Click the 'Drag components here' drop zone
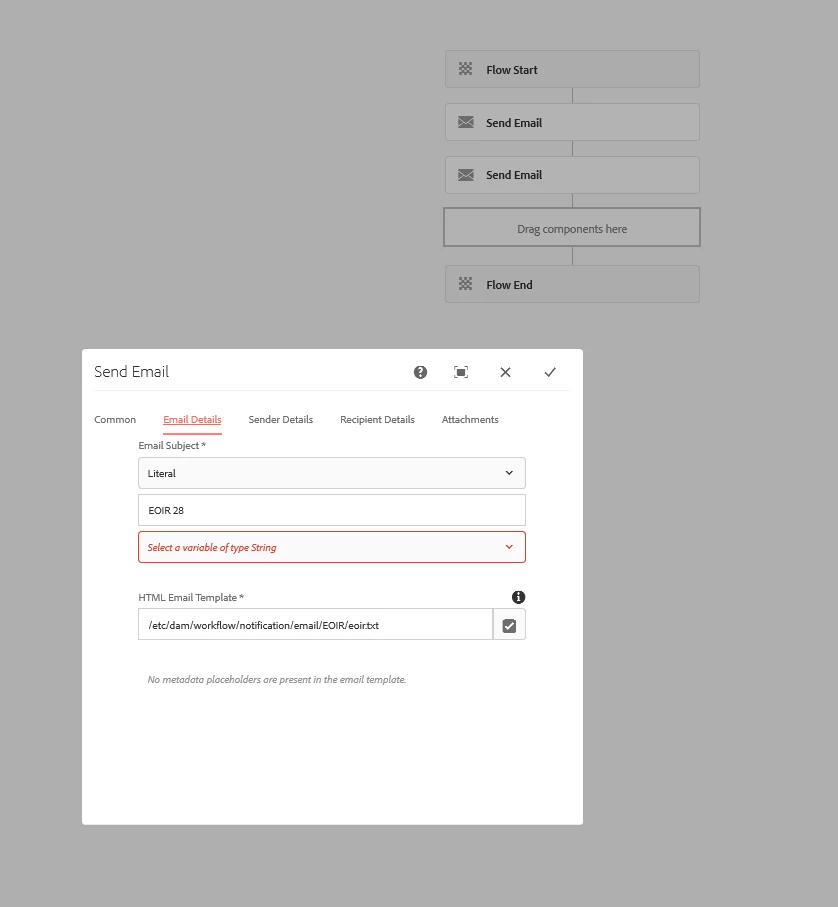This screenshot has width=838, height=907. (x=572, y=228)
